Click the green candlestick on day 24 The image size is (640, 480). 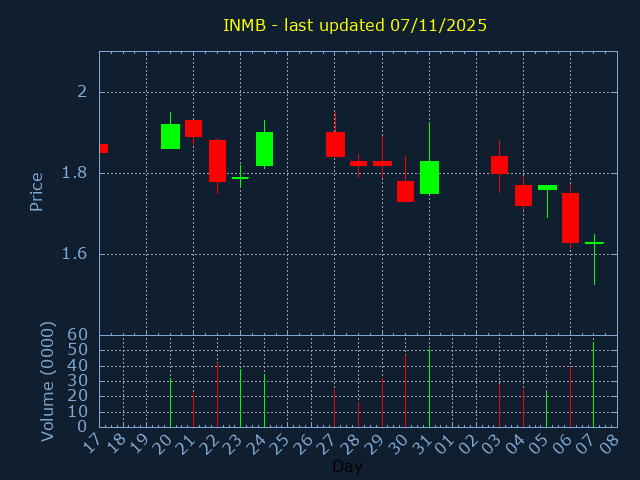tap(264, 149)
